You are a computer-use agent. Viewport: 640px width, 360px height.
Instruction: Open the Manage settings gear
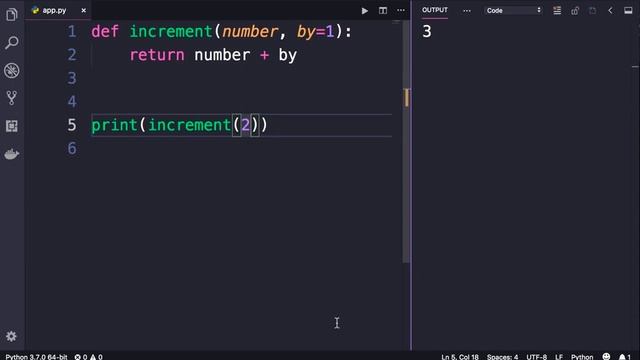tap(11, 336)
